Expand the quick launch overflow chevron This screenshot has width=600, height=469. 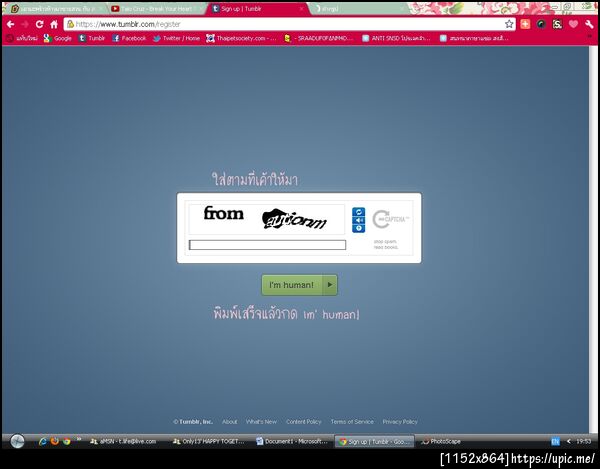[78, 439]
